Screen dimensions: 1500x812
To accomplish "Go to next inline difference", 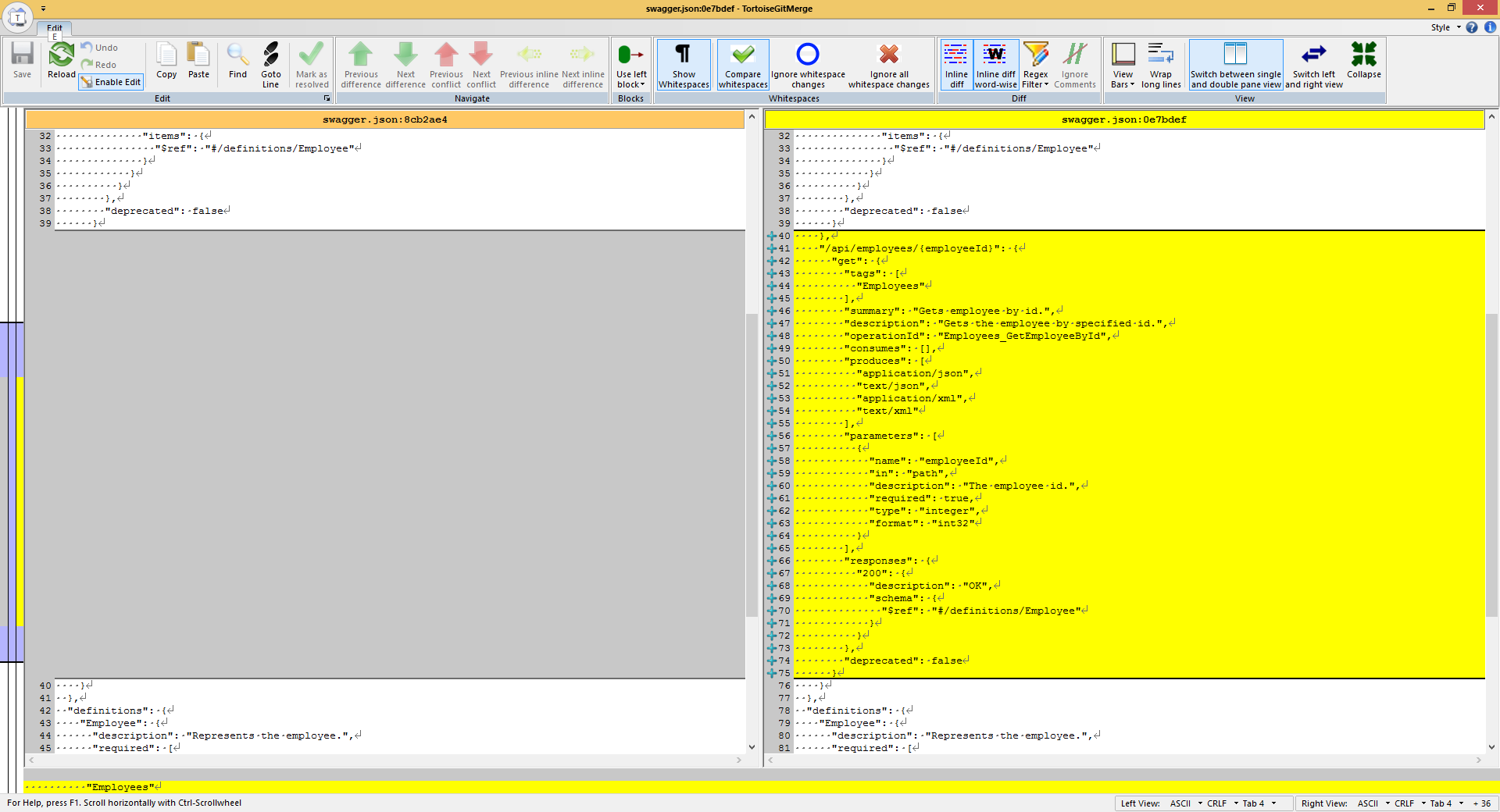I will click(x=583, y=65).
